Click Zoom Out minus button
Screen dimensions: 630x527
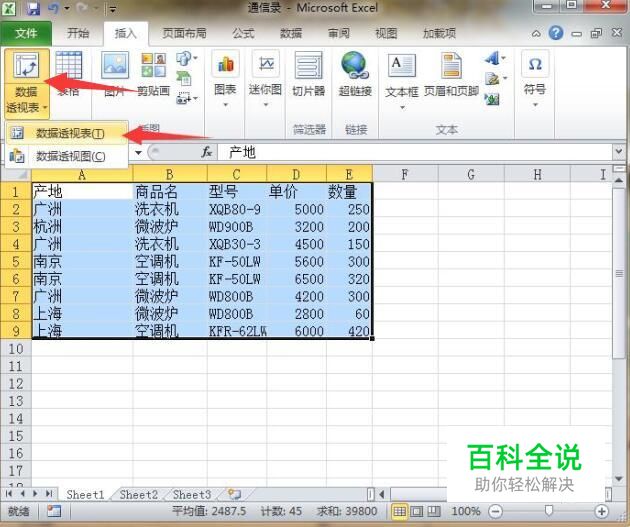495,511
